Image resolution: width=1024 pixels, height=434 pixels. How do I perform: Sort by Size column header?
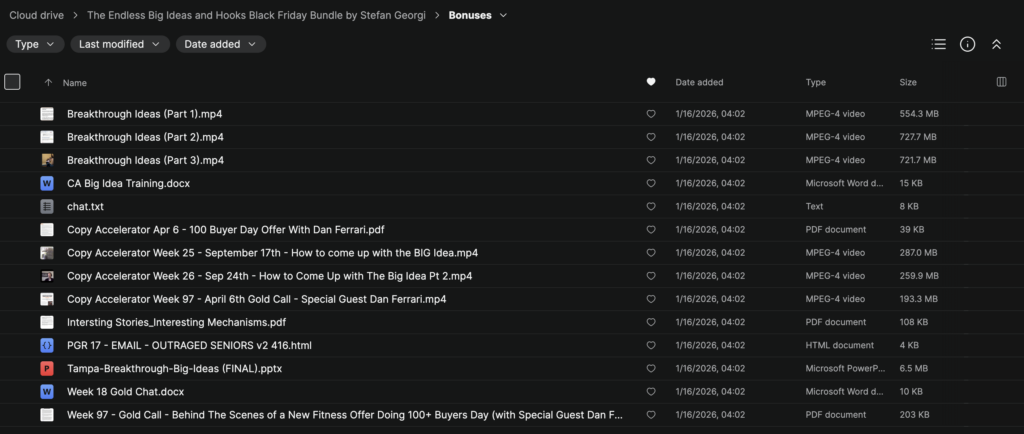pos(908,82)
